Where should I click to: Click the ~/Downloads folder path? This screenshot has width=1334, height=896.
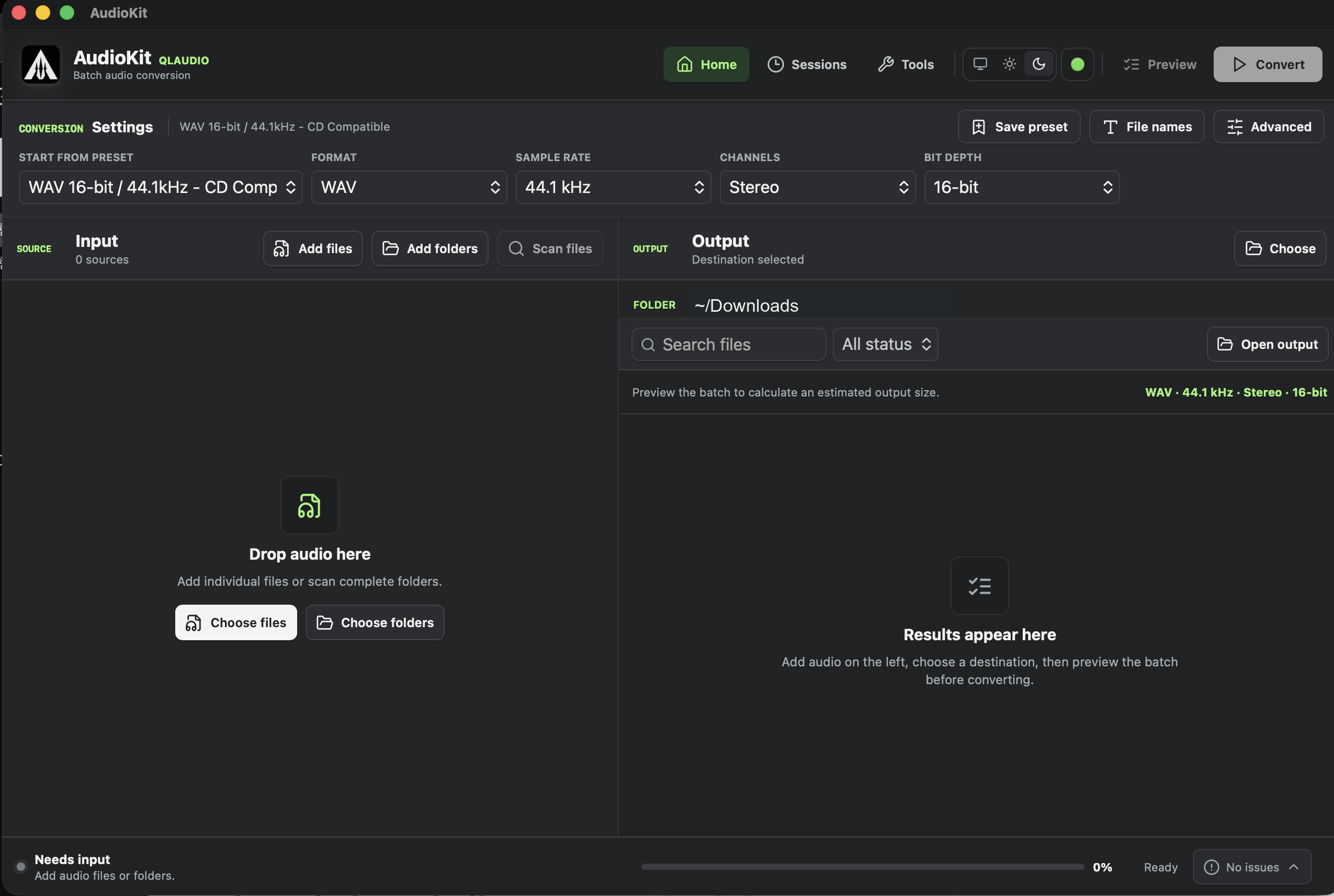[746, 305]
